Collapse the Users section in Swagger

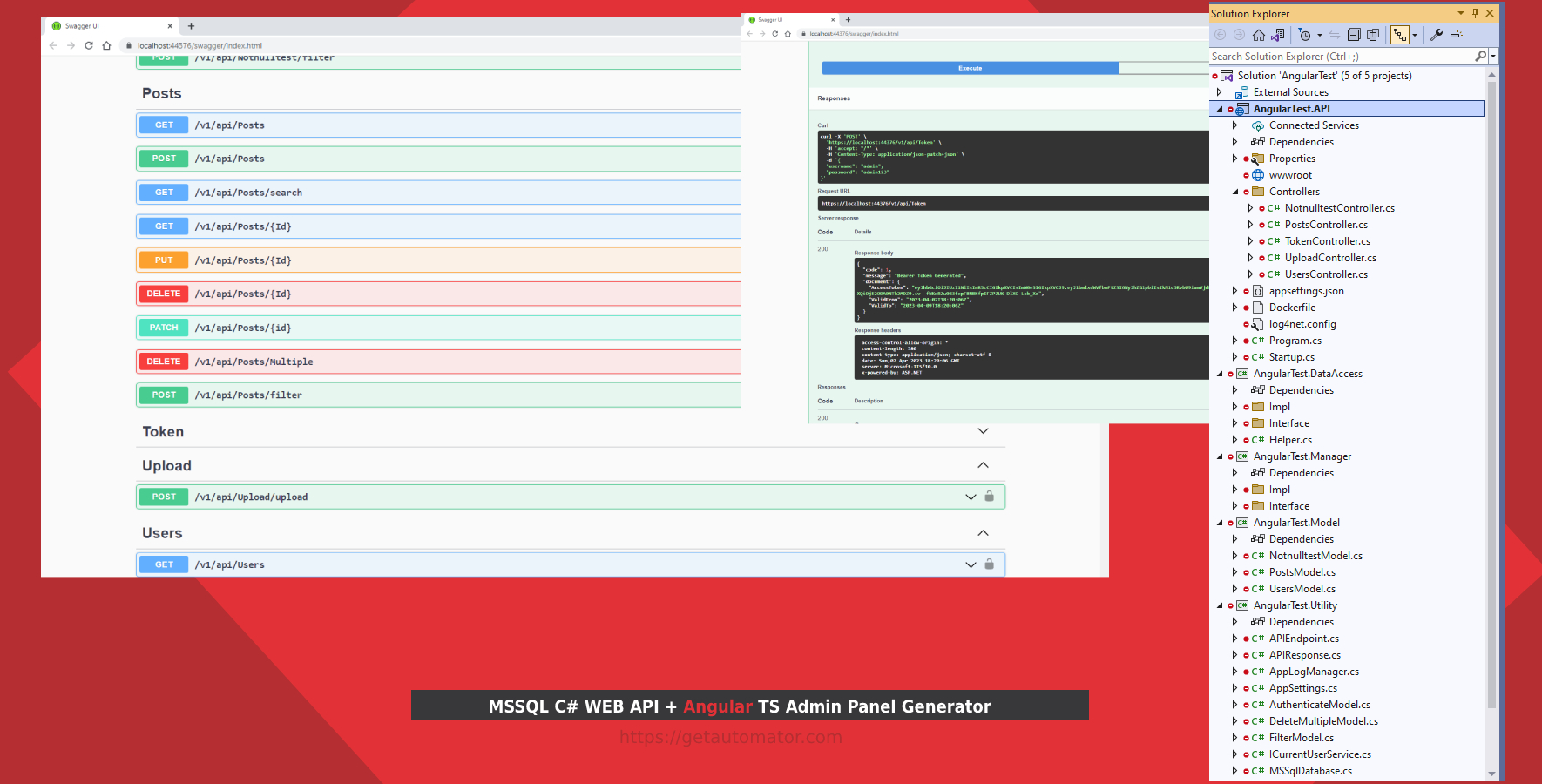pyautogui.click(x=983, y=533)
